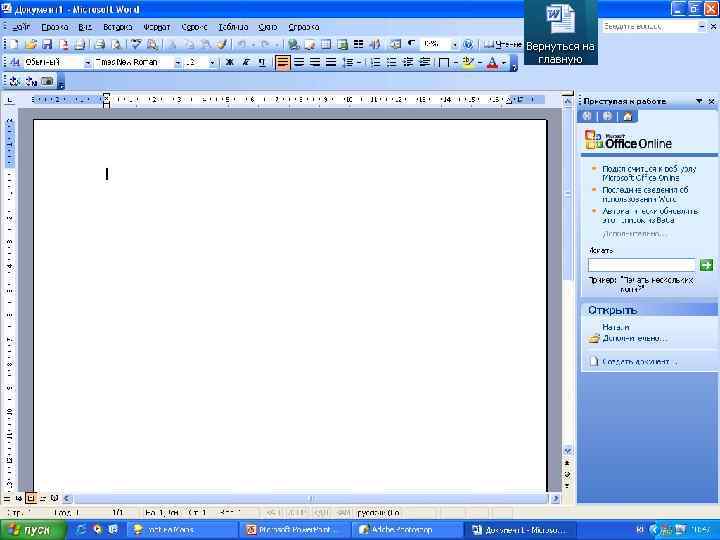Toggle italic formatting (К)
The image size is (720, 540).
246,62
